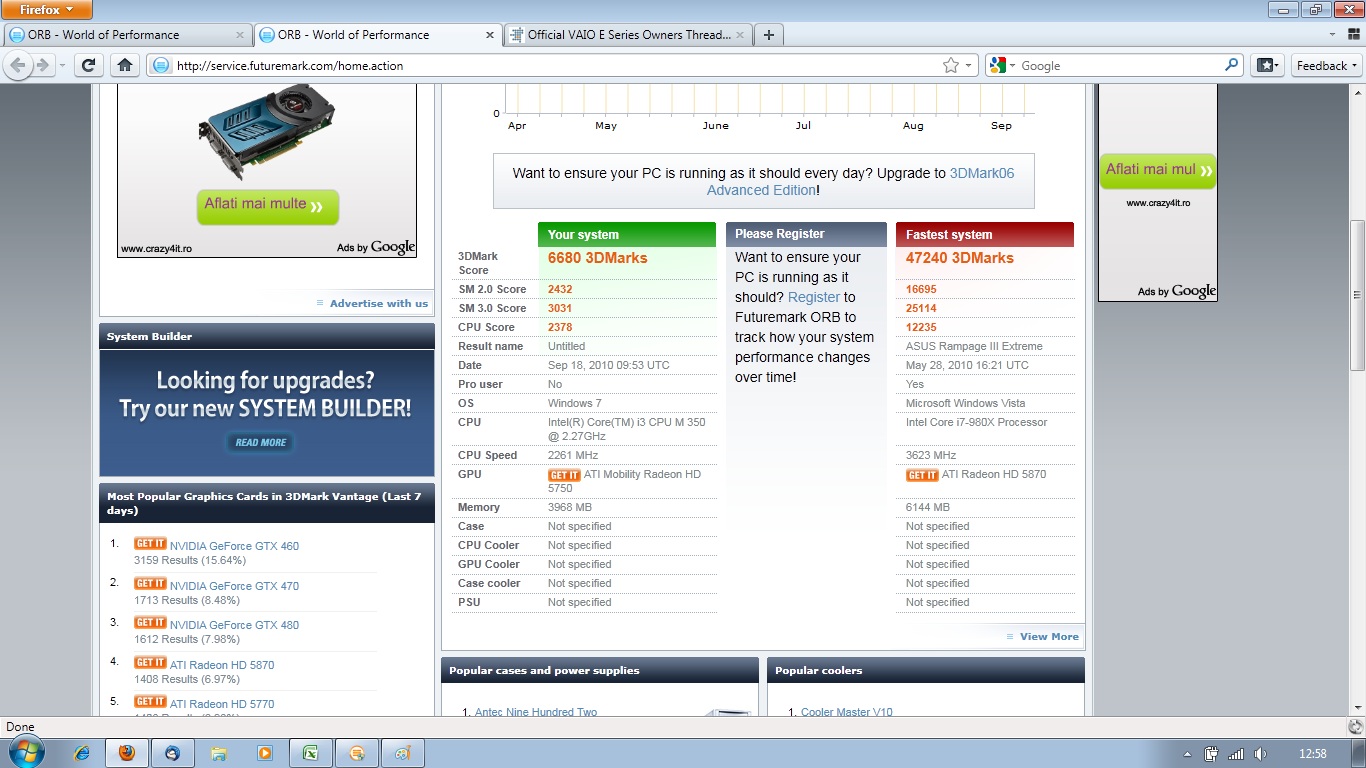Close the Official VAIO E Series tab

pyautogui.click(x=739, y=35)
